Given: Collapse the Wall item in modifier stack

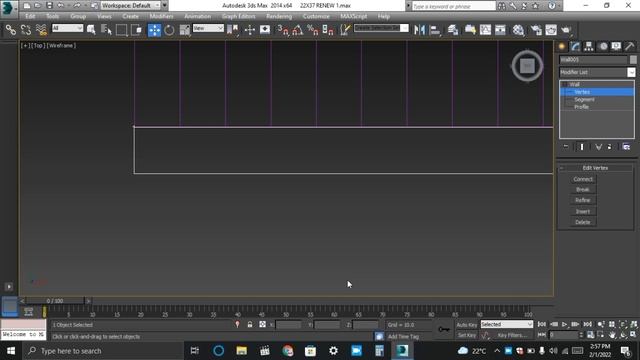Looking at the screenshot, I should [x=565, y=84].
